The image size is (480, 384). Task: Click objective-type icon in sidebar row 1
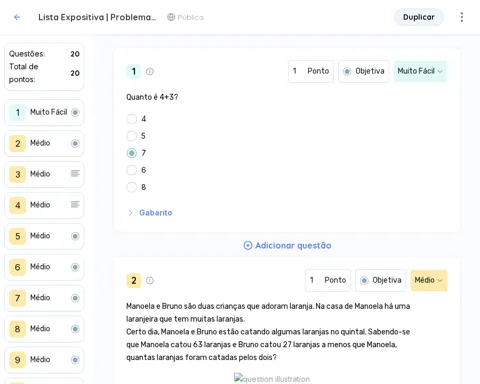[x=75, y=112]
